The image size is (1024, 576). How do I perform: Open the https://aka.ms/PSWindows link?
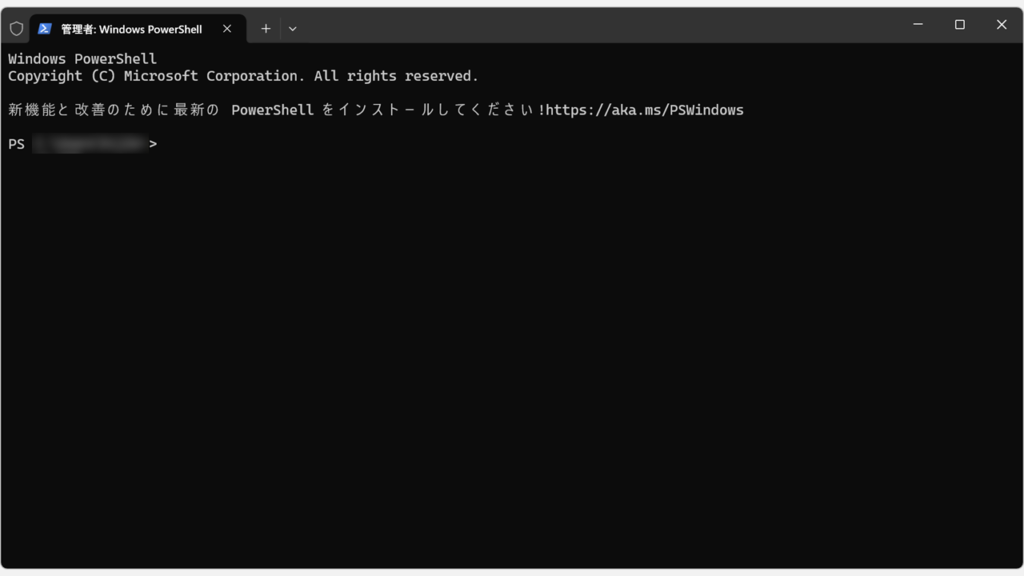pos(645,110)
